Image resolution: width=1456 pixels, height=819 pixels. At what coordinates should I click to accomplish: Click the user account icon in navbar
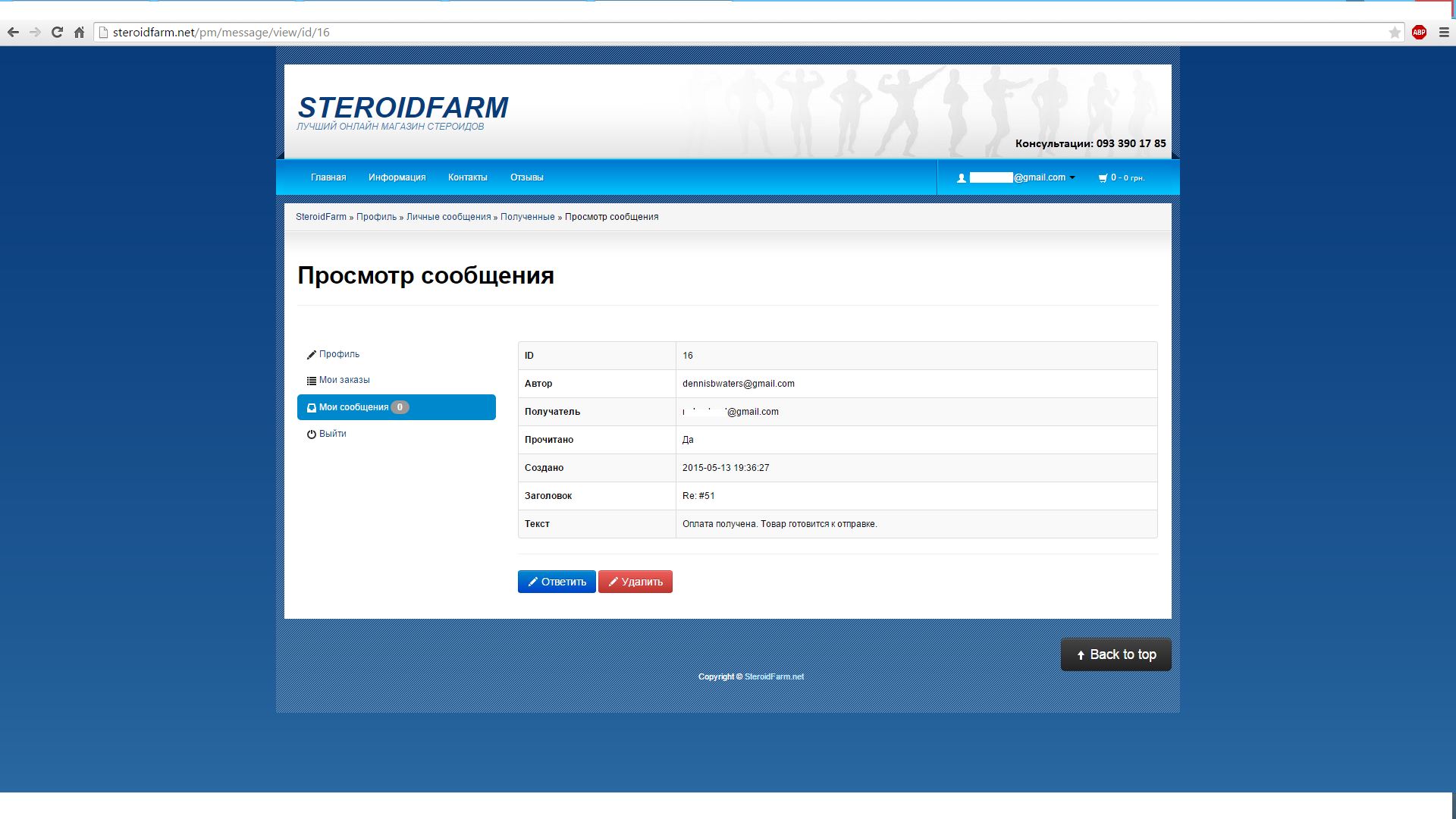point(962,177)
